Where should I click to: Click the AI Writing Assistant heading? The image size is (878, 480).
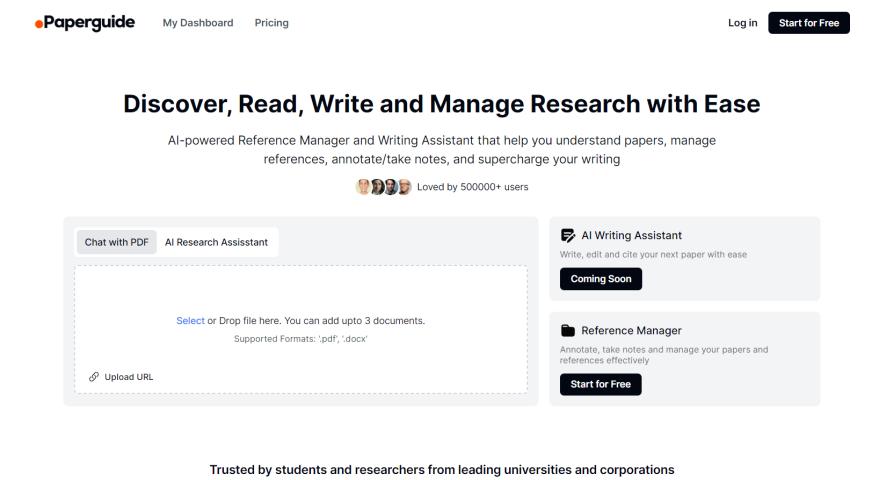coord(631,236)
